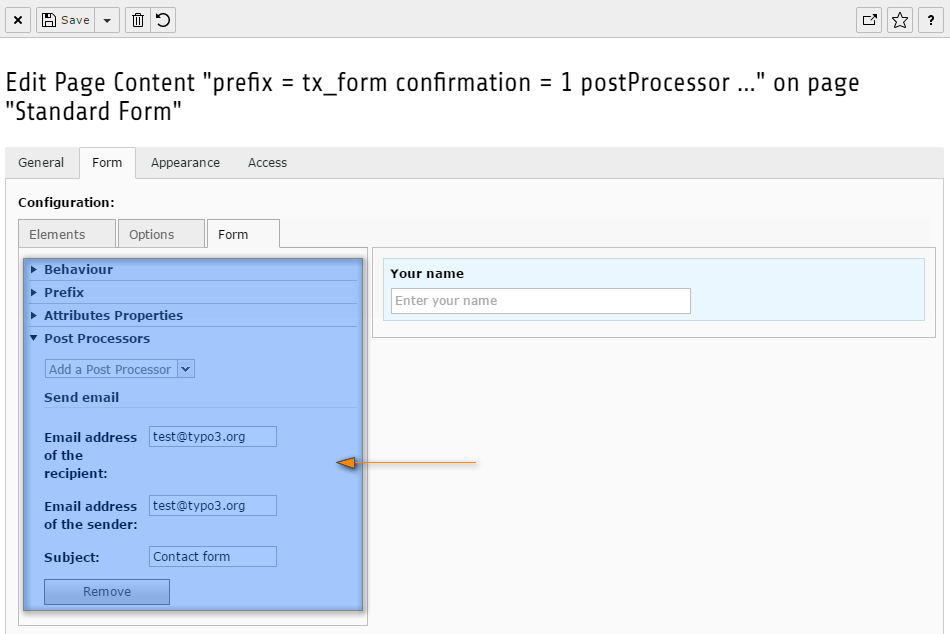Switch to the General tab
The width and height of the screenshot is (950, 634).
click(x=41, y=162)
